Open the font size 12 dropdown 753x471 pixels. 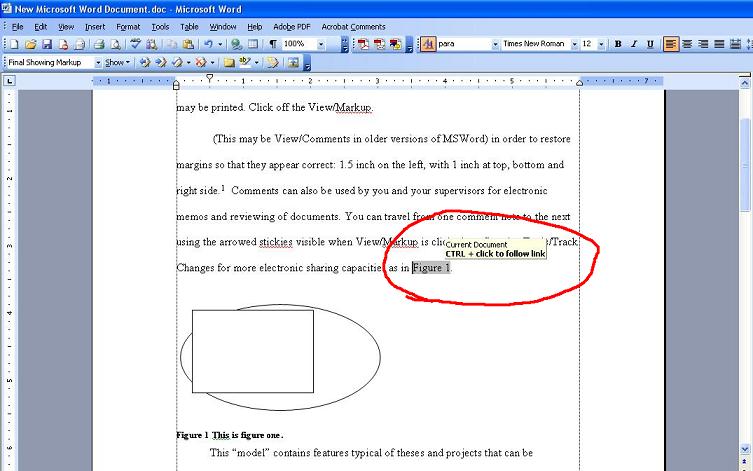point(601,44)
